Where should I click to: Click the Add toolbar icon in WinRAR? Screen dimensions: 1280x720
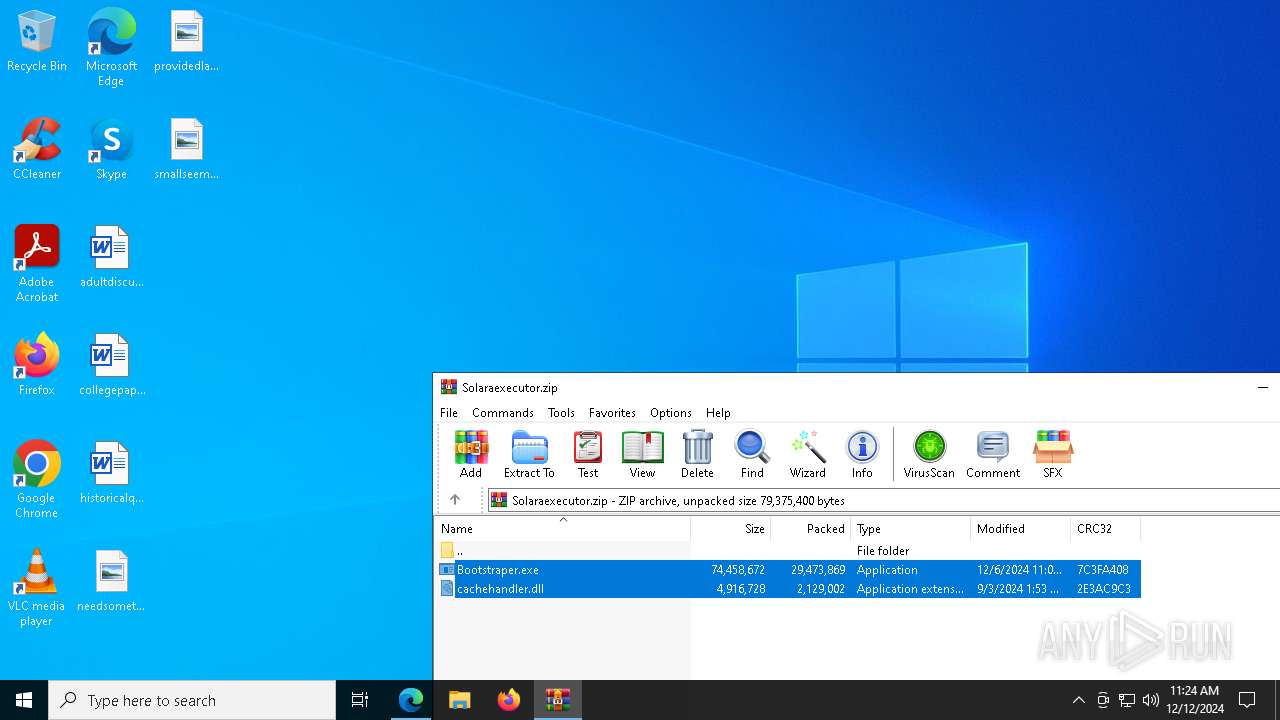pos(471,455)
